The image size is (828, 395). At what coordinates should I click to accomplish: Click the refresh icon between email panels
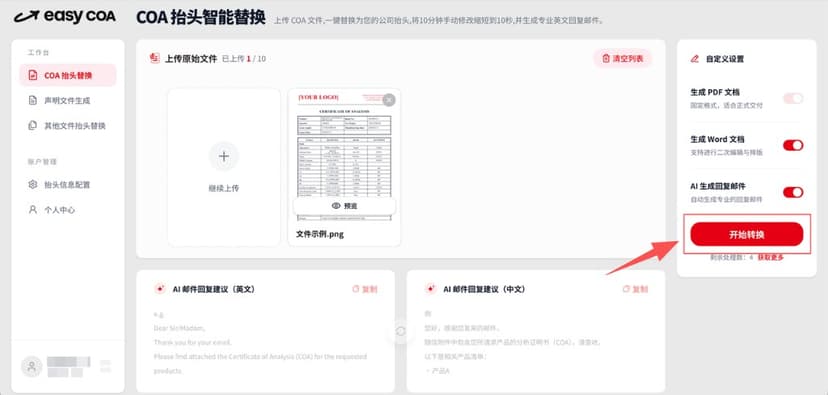(401, 331)
